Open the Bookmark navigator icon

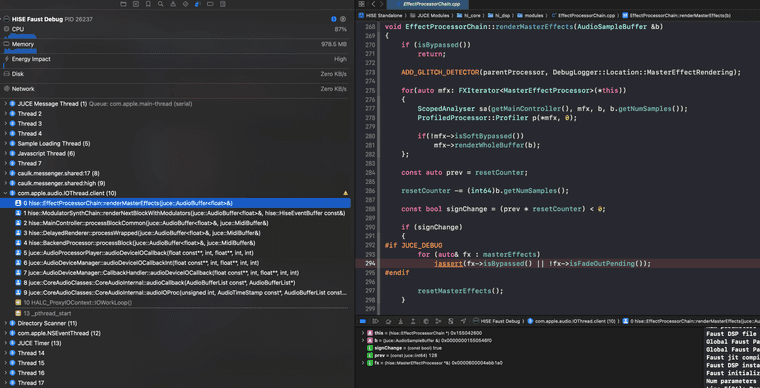tap(148, 4)
